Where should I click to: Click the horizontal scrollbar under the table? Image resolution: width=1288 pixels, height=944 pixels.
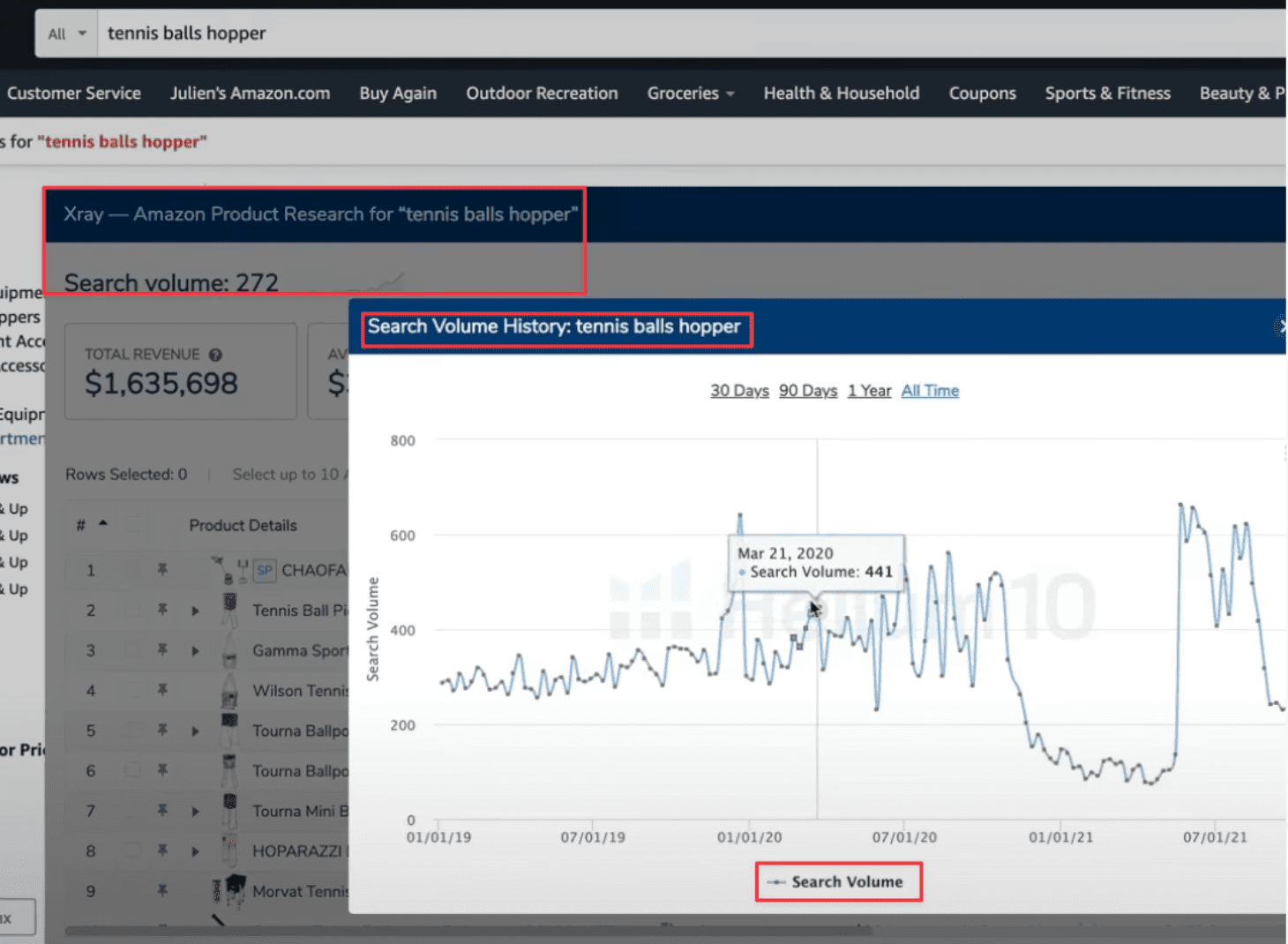tap(468, 930)
